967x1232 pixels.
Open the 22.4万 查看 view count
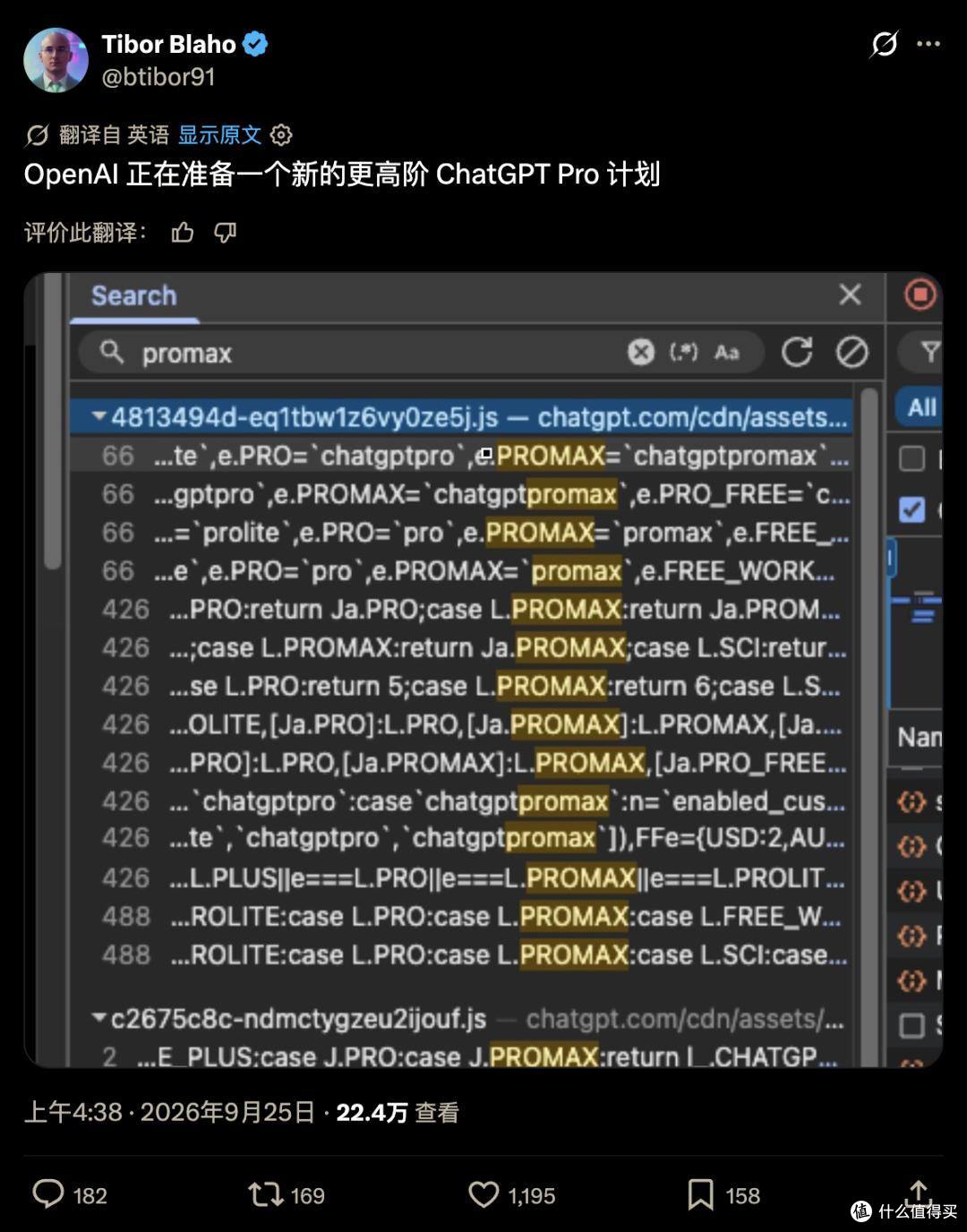398,1112
